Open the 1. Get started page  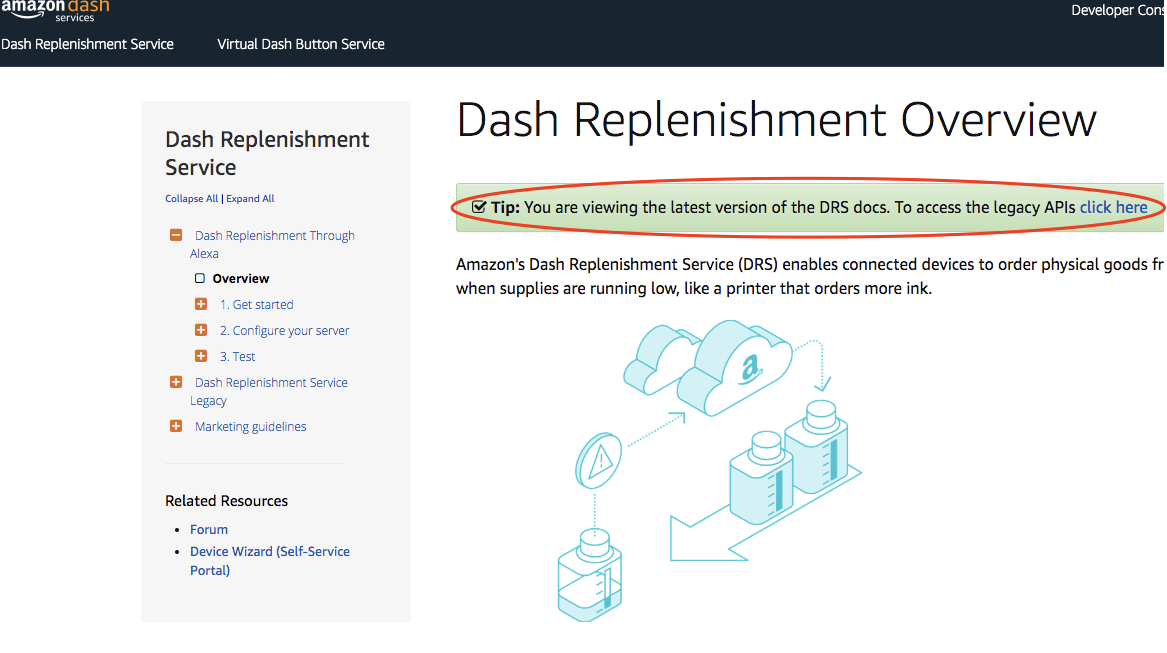256,305
